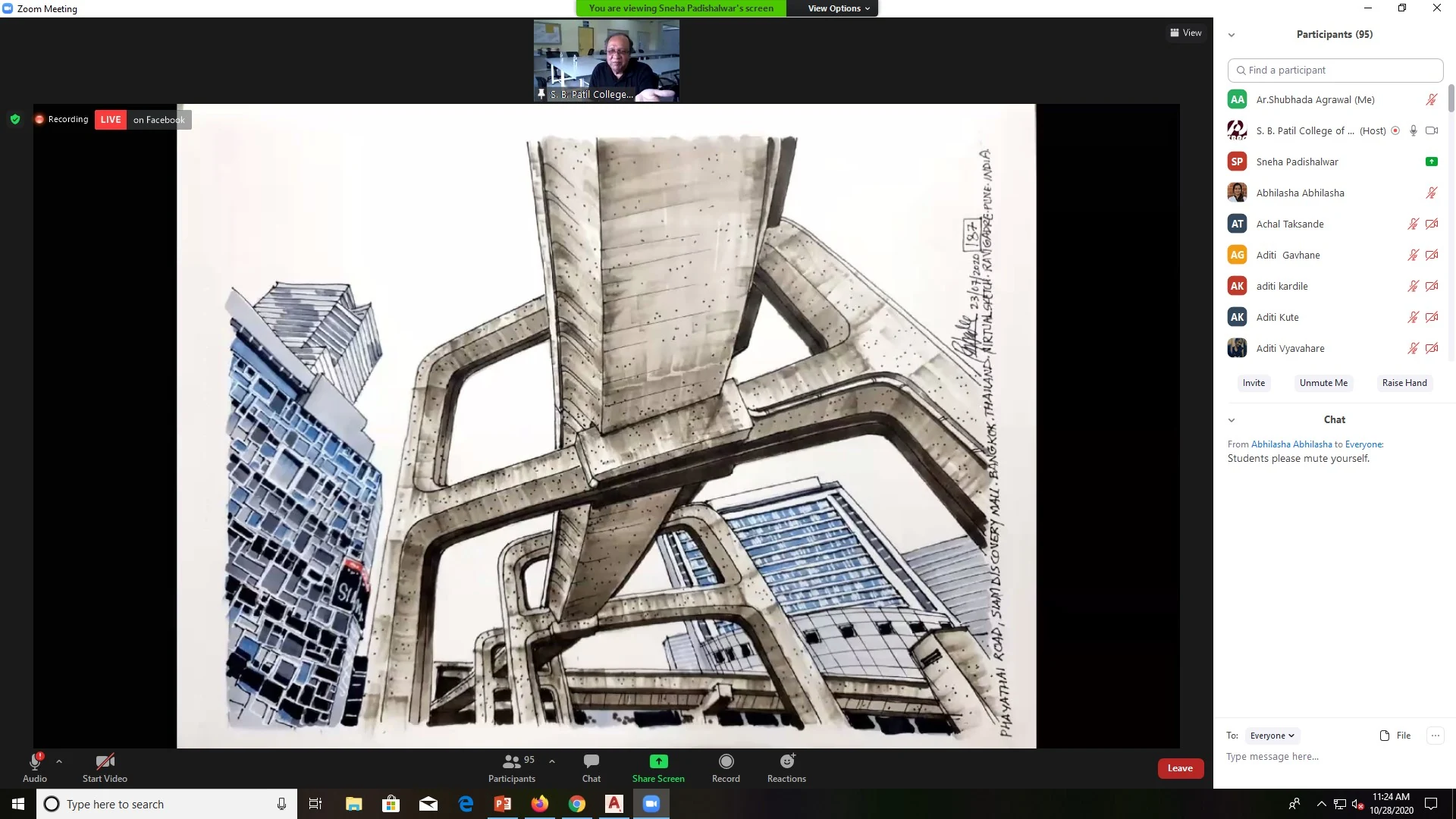Open File Explorer from the taskbar
The height and width of the screenshot is (819, 1456).
(354, 804)
